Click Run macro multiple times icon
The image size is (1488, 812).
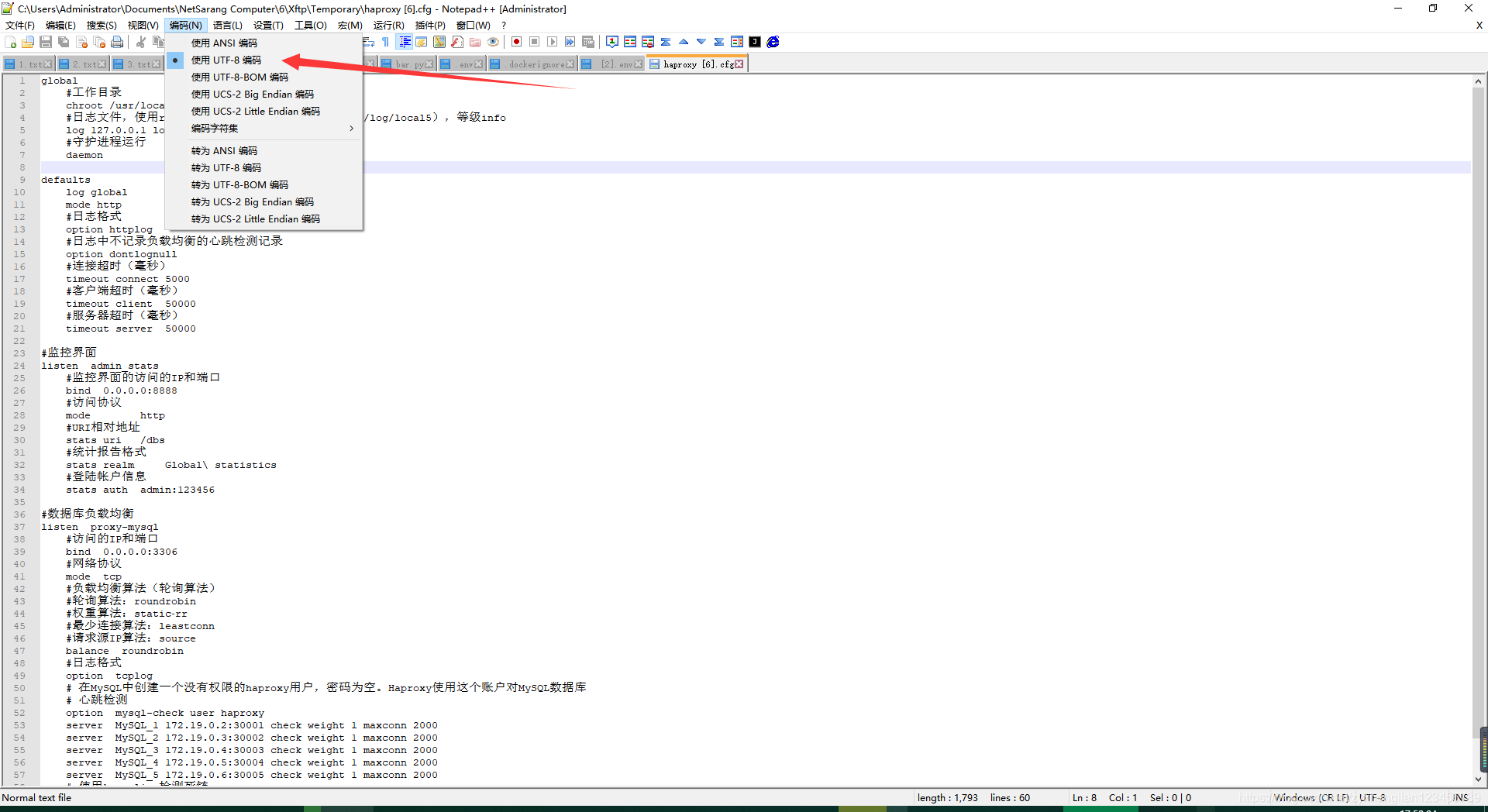coord(570,42)
